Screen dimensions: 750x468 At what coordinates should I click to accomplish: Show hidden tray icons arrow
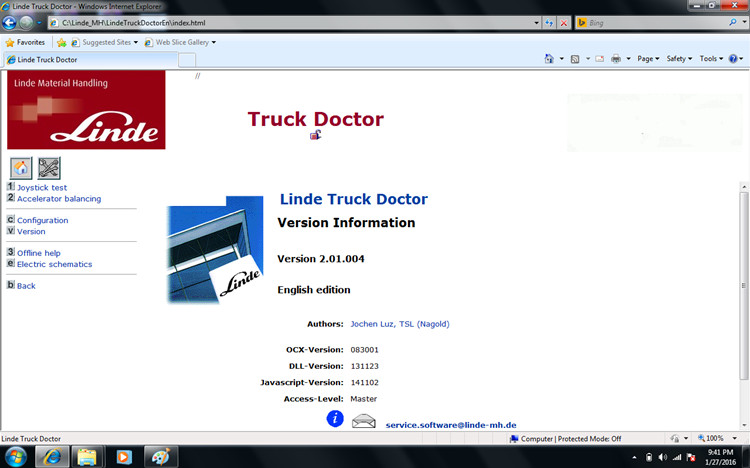click(634, 457)
